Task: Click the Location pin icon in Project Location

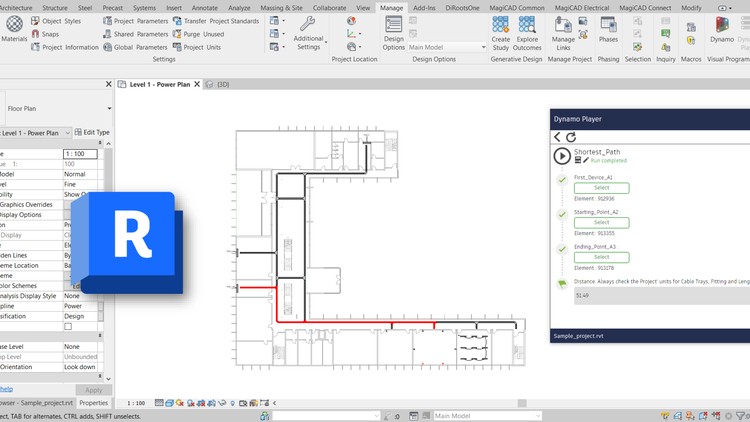Action: [x=351, y=21]
